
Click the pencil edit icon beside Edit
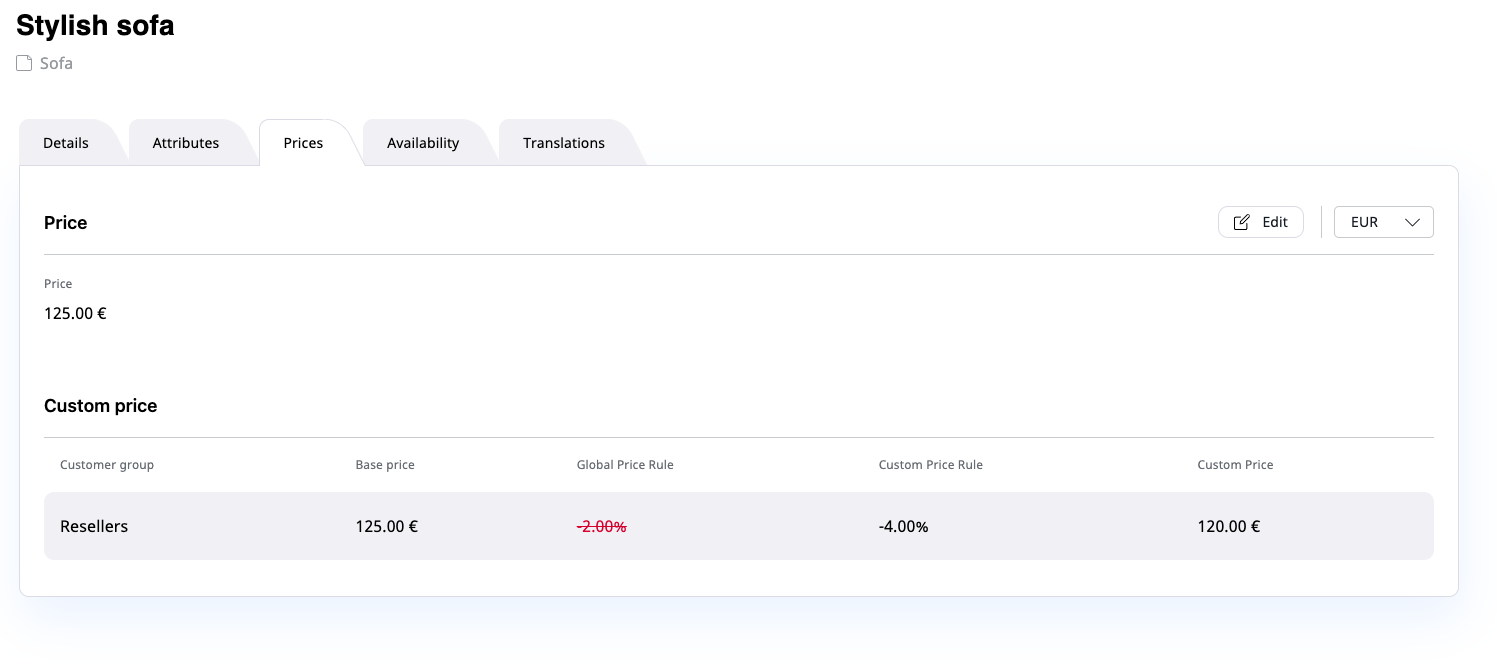click(x=1242, y=222)
